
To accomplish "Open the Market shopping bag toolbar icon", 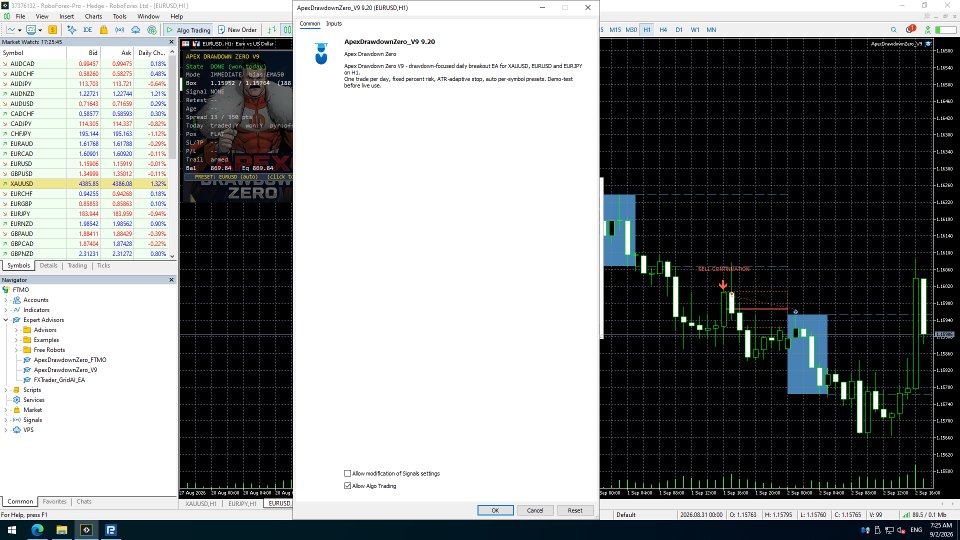I will click(103, 29).
